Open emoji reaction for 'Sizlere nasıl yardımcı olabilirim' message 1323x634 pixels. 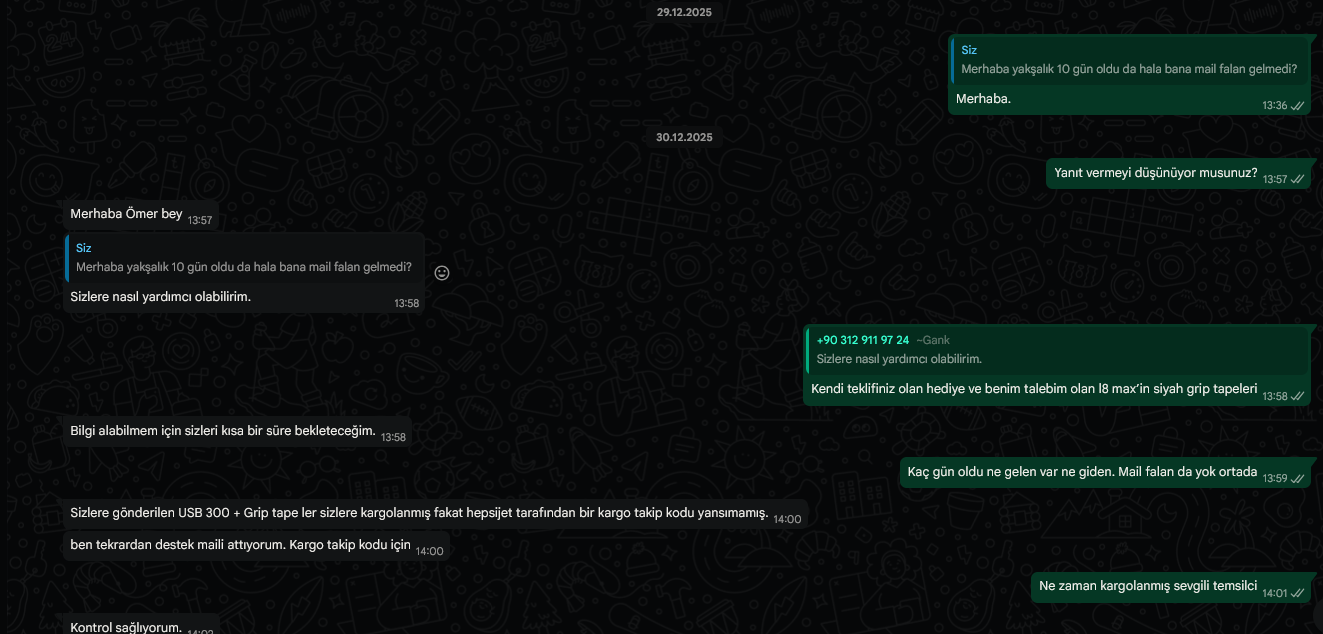click(442, 273)
